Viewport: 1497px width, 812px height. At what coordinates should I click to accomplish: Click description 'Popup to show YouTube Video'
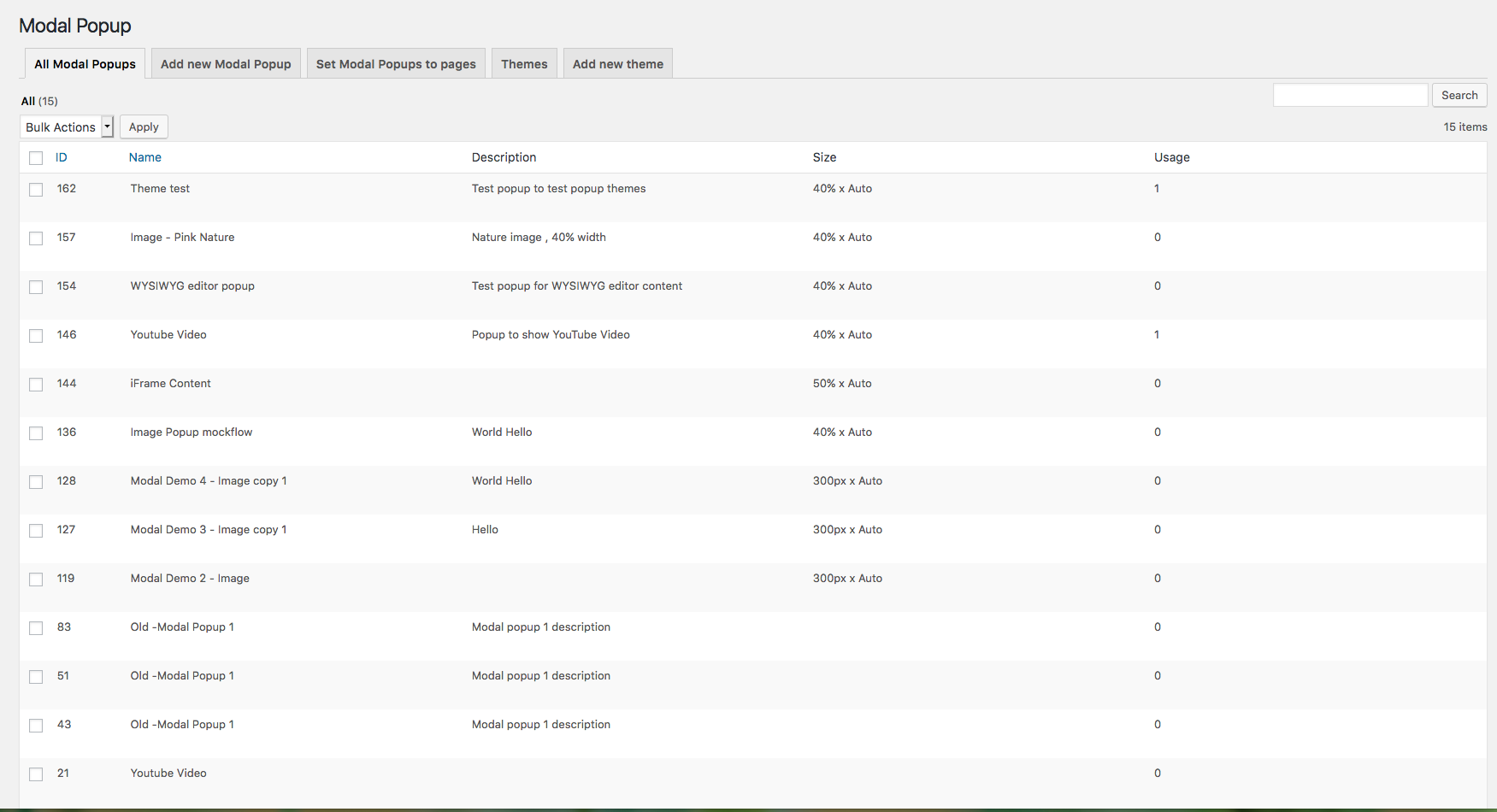click(x=551, y=335)
